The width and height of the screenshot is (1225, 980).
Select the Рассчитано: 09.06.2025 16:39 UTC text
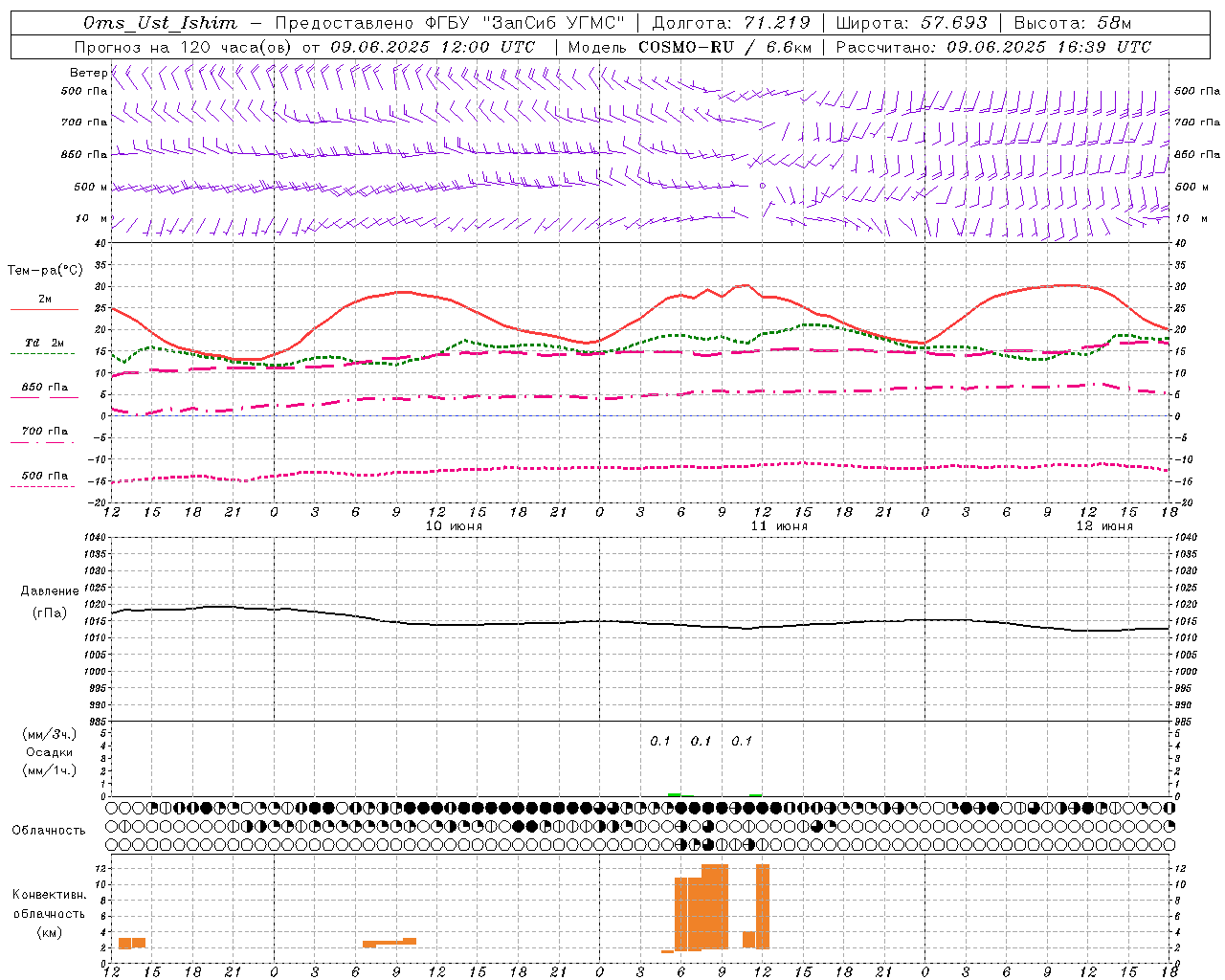[993, 47]
